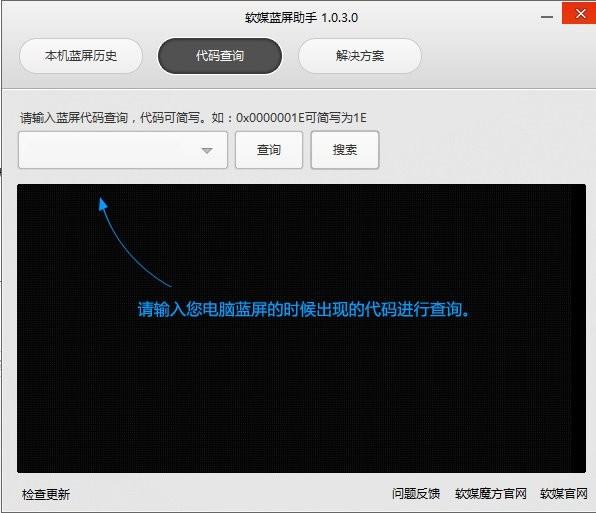
Task: Click the blue curved arrow graphic
Action: (x=134, y=242)
